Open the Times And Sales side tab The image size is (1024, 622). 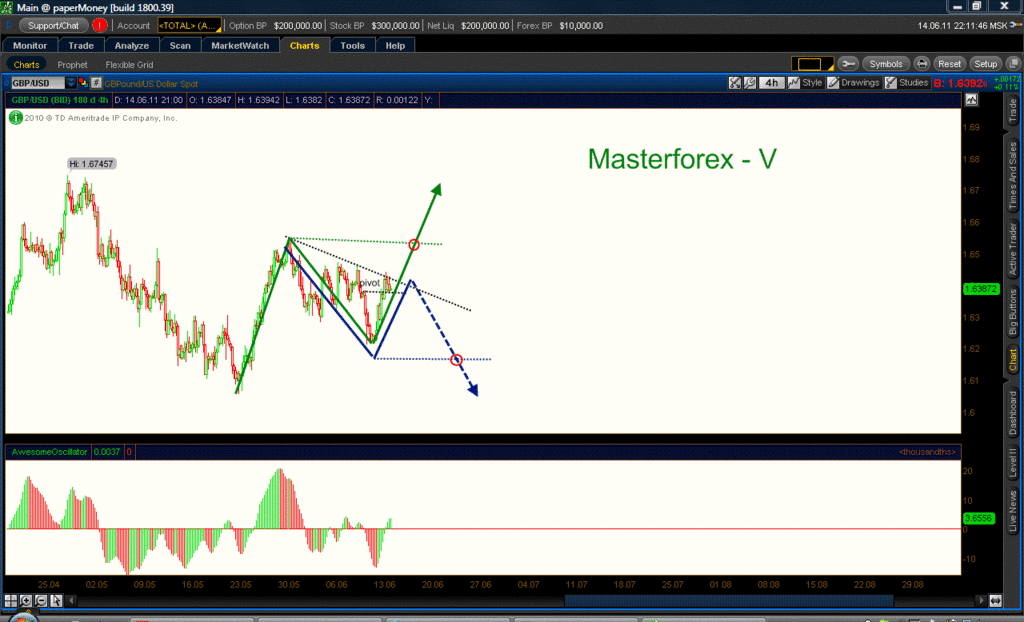pos(1013,176)
